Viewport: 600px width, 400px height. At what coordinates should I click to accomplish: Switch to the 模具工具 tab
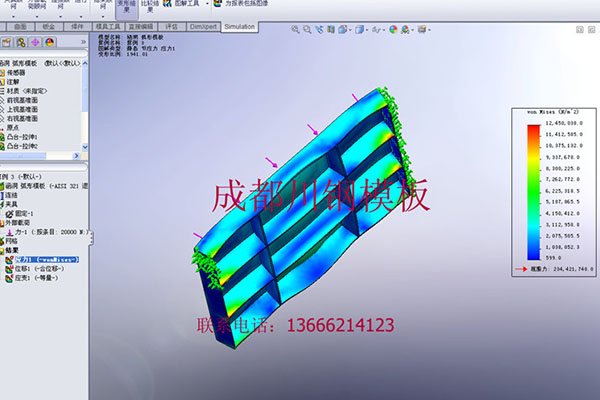[108, 27]
